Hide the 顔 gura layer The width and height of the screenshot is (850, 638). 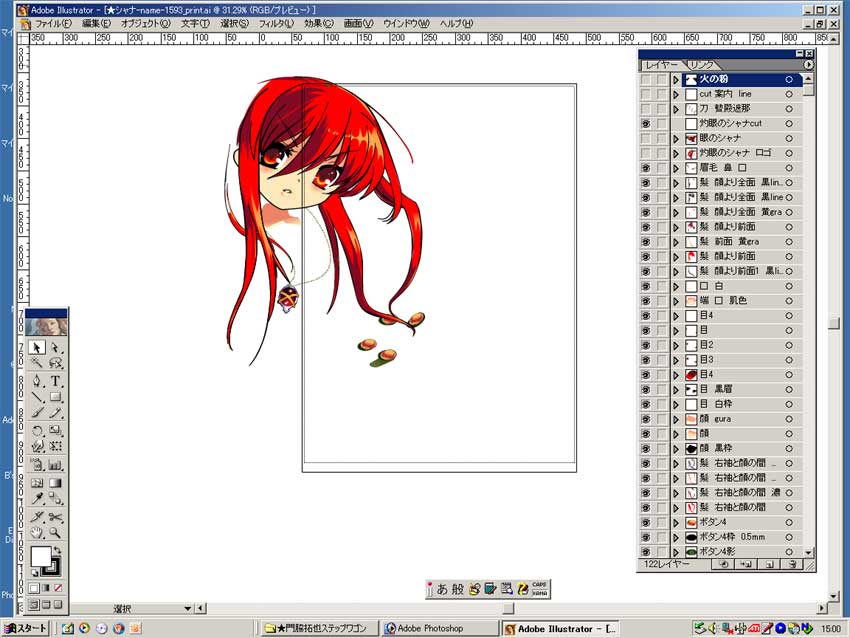645,419
